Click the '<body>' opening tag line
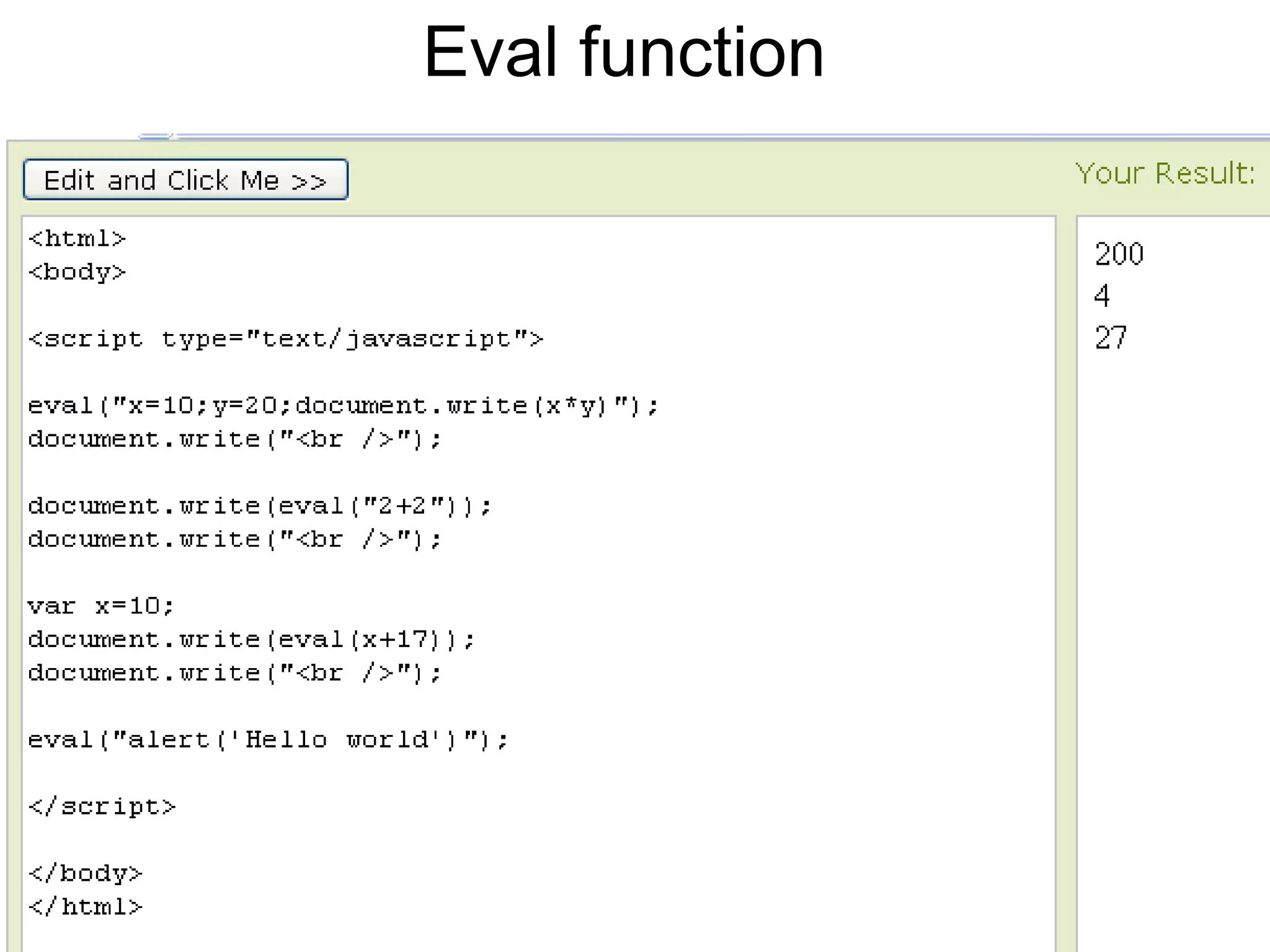The image size is (1270, 952). [x=77, y=272]
